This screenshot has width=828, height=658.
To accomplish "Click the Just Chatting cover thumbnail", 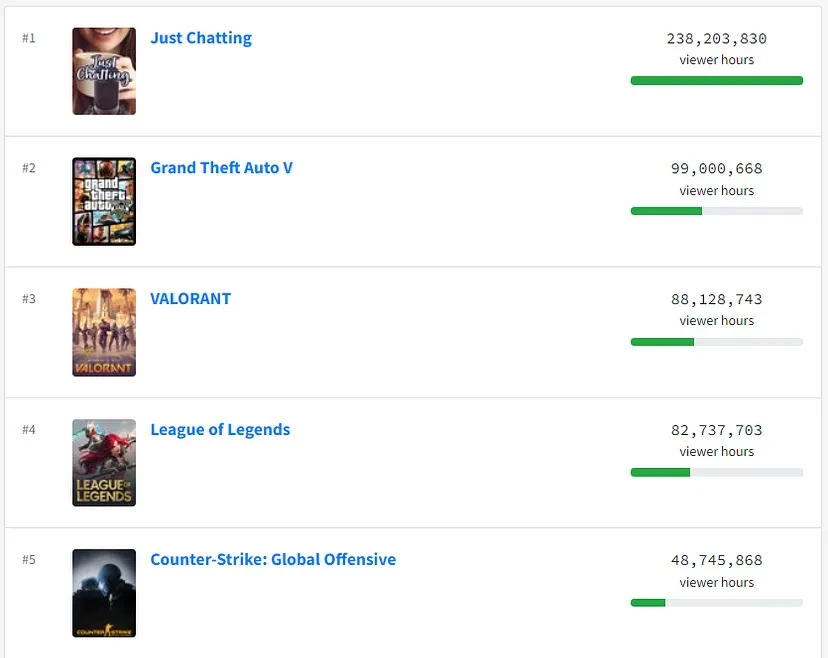I will tap(104, 71).
